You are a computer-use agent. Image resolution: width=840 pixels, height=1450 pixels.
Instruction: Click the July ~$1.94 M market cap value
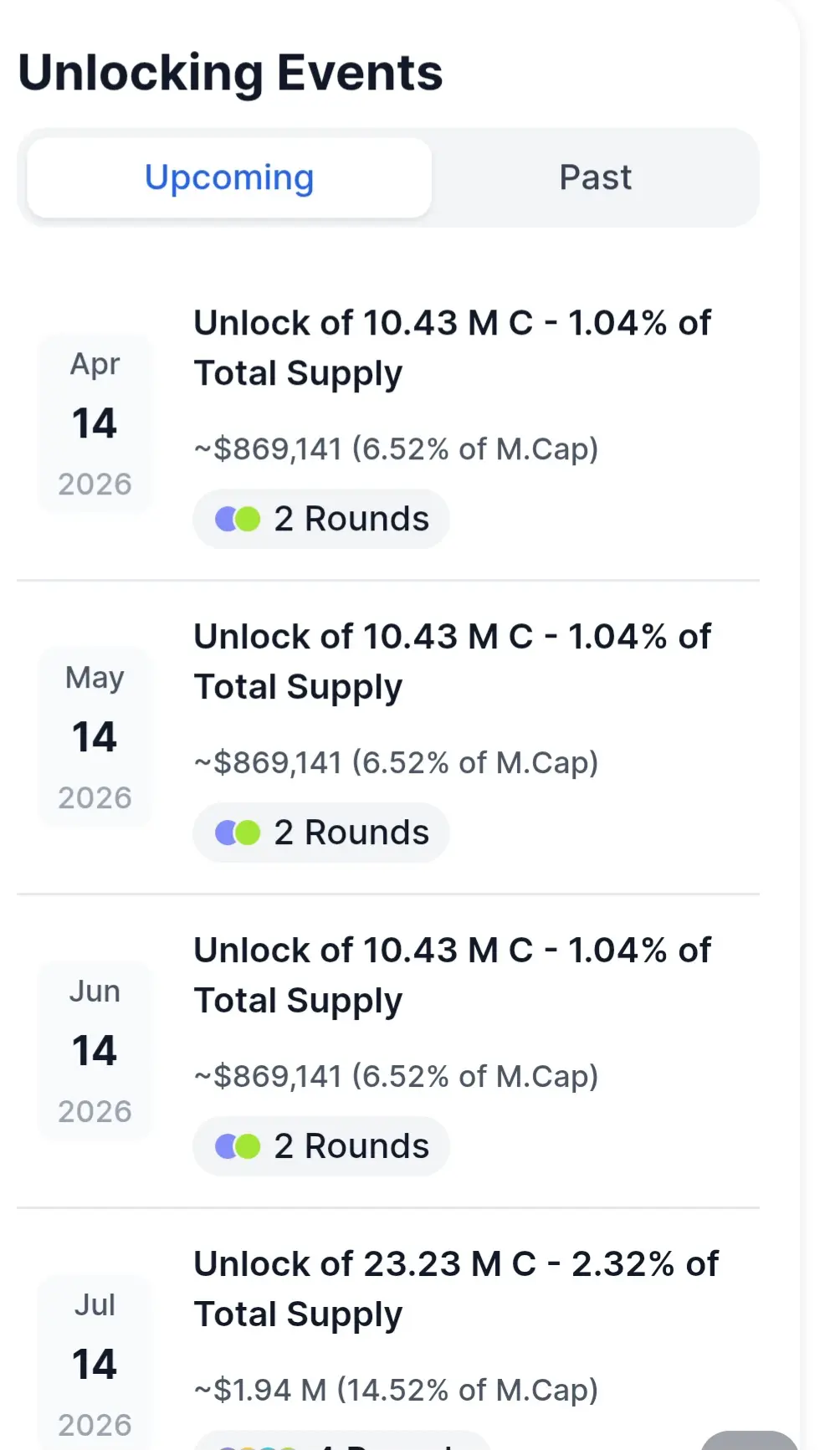click(396, 1390)
